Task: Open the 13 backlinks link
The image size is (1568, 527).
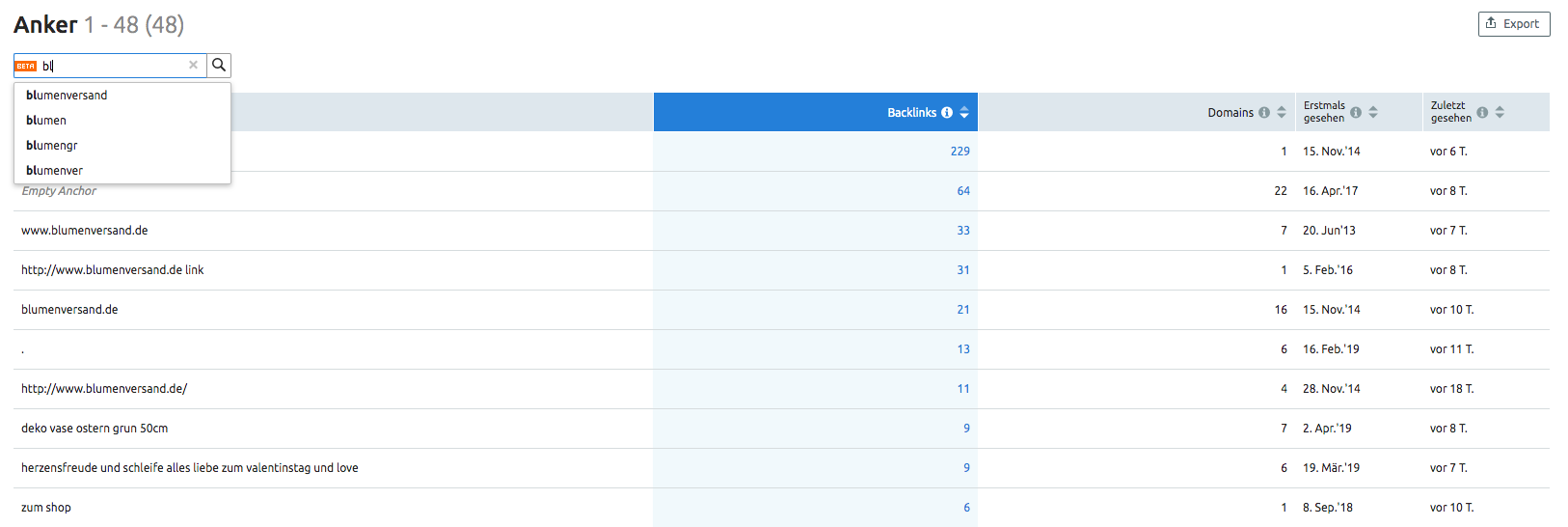Action: 963,349
